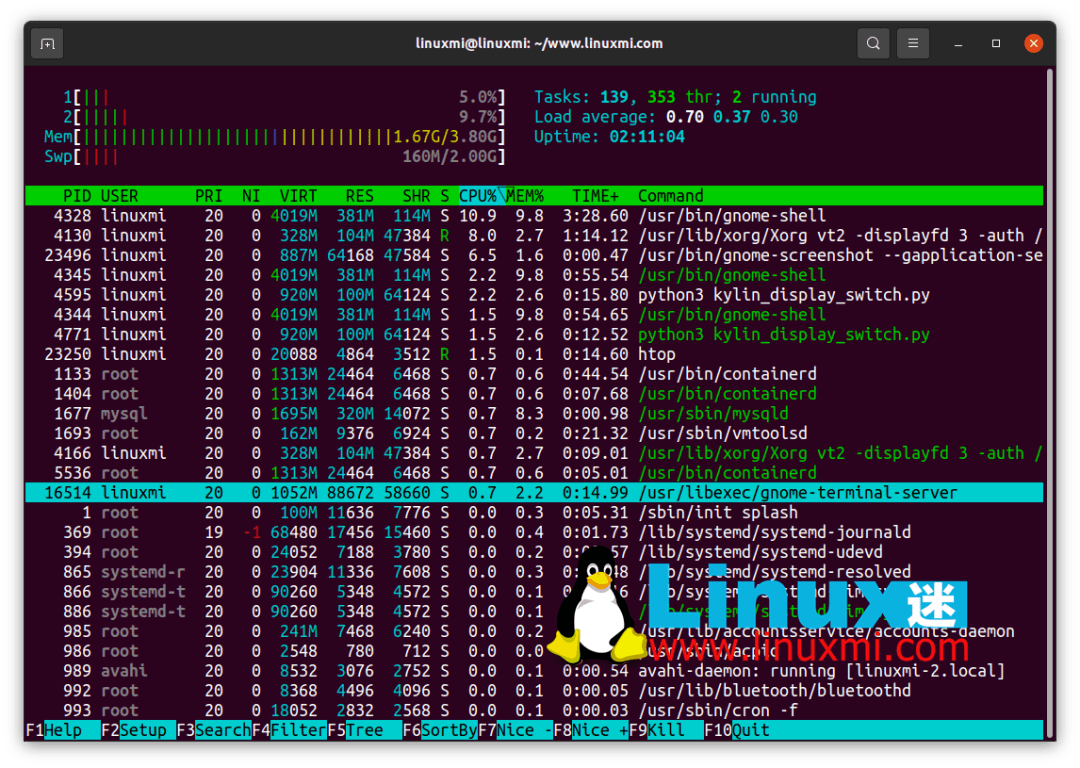
Task: Click F4 Filter in the footer bar
Action: click(x=289, y=730)
